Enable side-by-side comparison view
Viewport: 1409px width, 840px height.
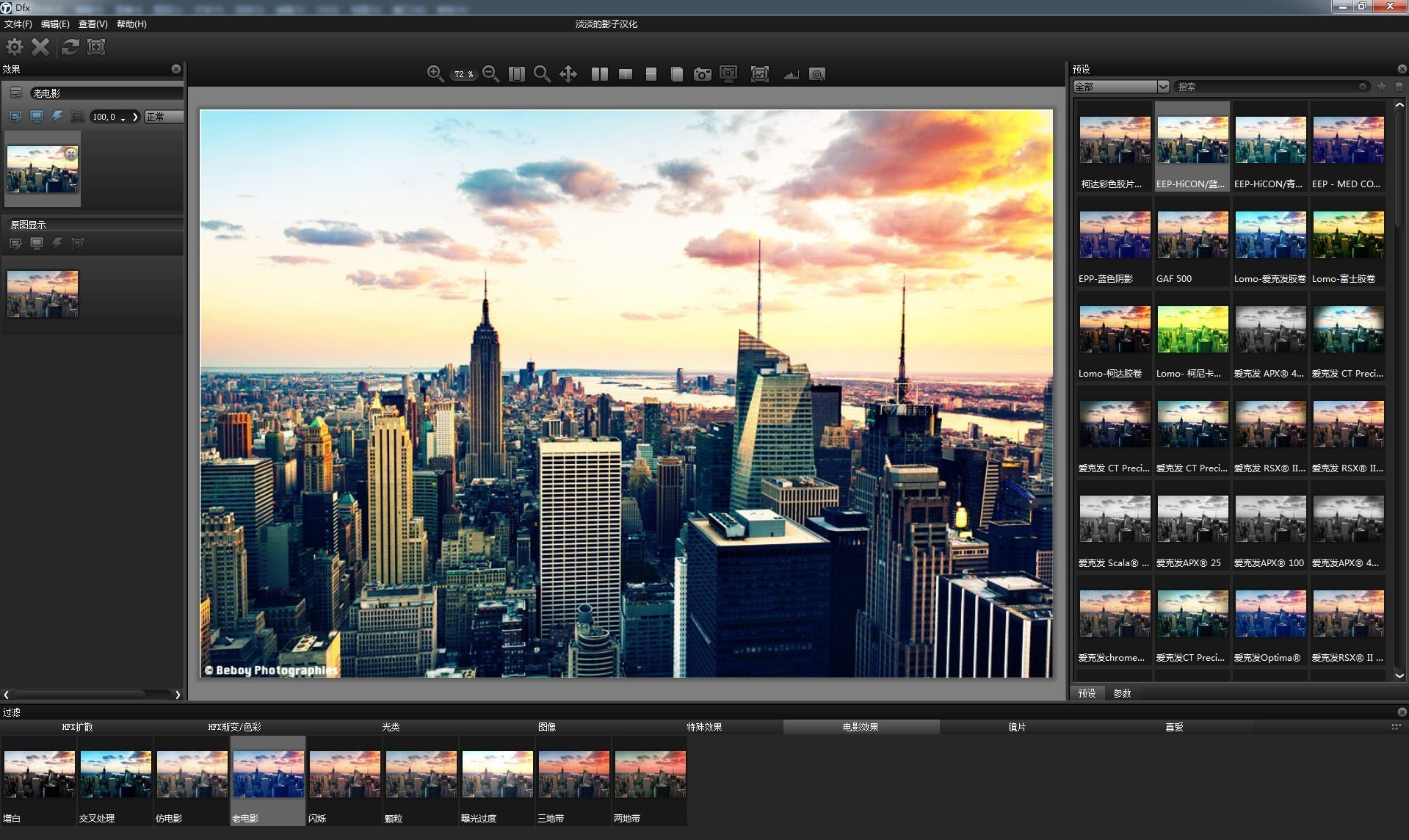599,74
